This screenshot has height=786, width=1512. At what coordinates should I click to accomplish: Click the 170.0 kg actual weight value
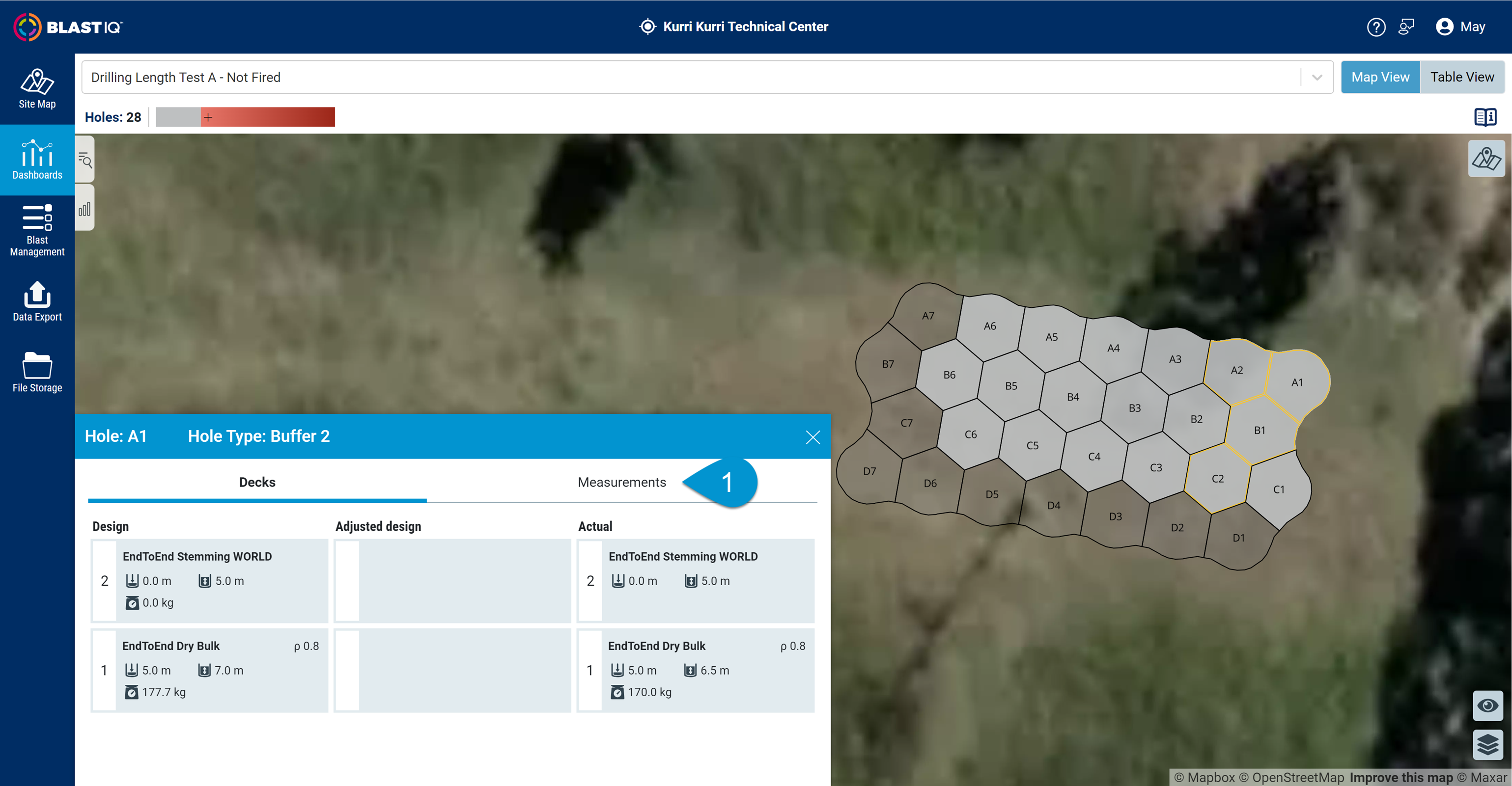650,692
